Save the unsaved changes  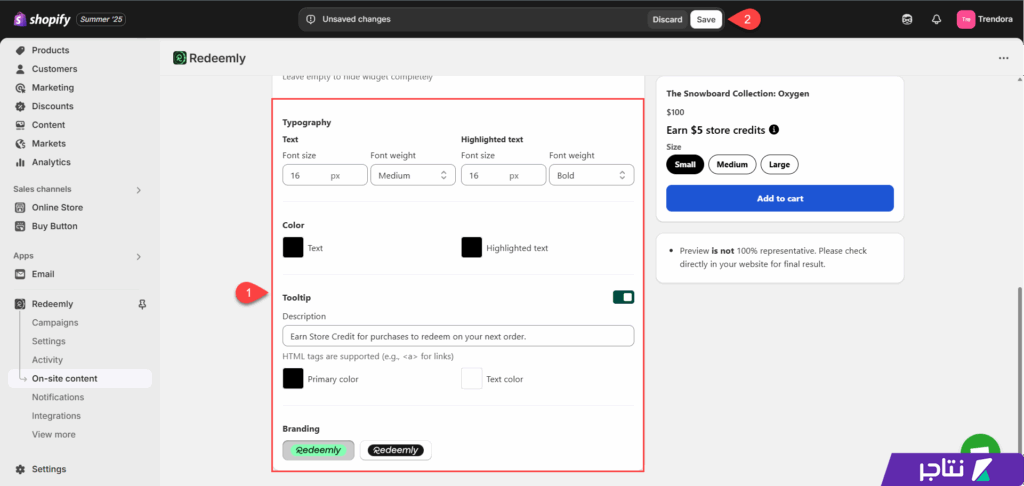[x=706, y=20]
